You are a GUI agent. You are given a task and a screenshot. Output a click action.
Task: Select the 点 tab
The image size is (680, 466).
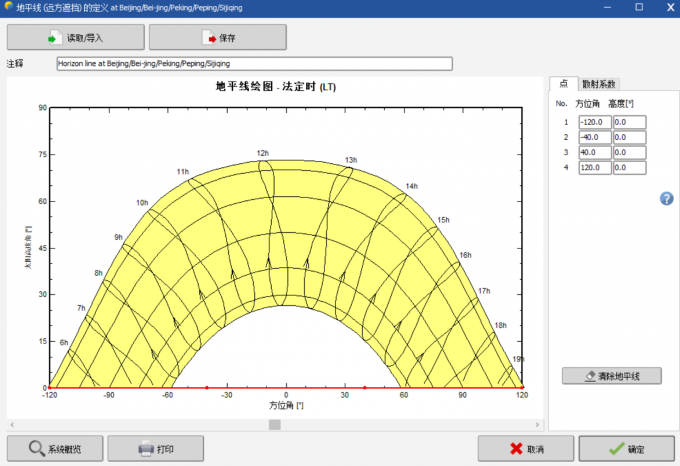[x=563, y=83]
